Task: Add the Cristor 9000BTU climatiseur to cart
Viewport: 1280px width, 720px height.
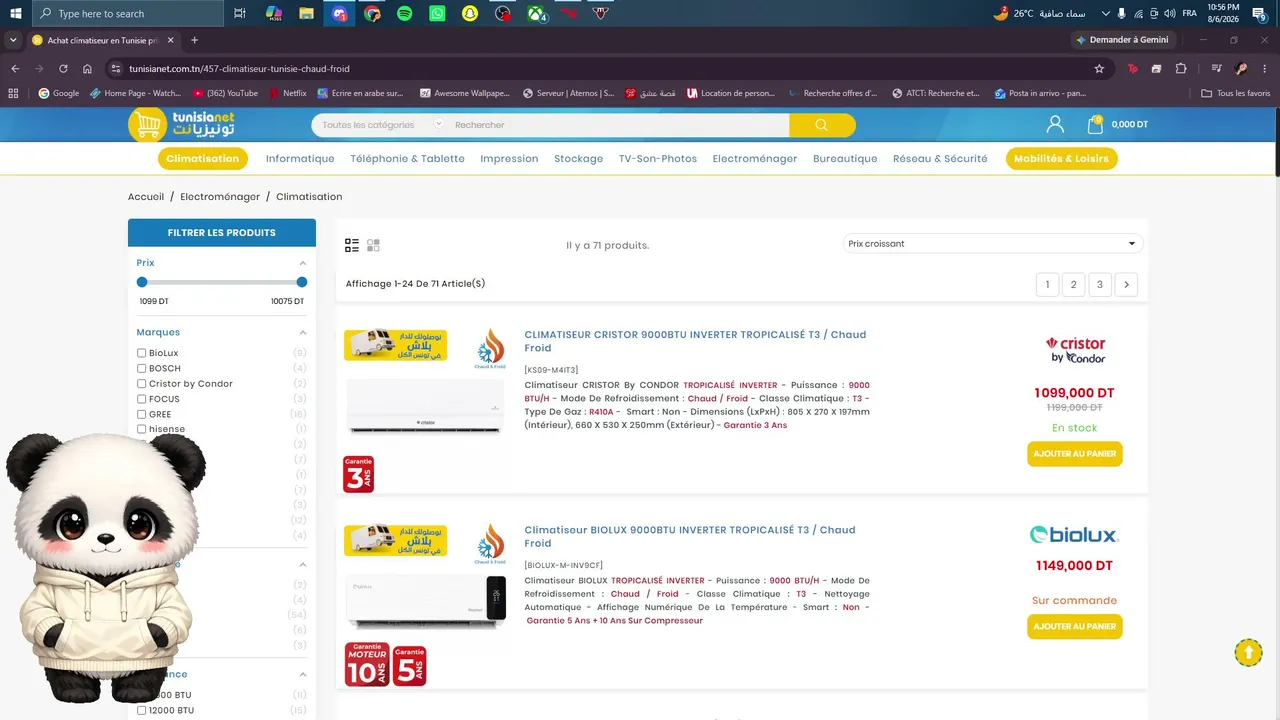Action: 1075,454
